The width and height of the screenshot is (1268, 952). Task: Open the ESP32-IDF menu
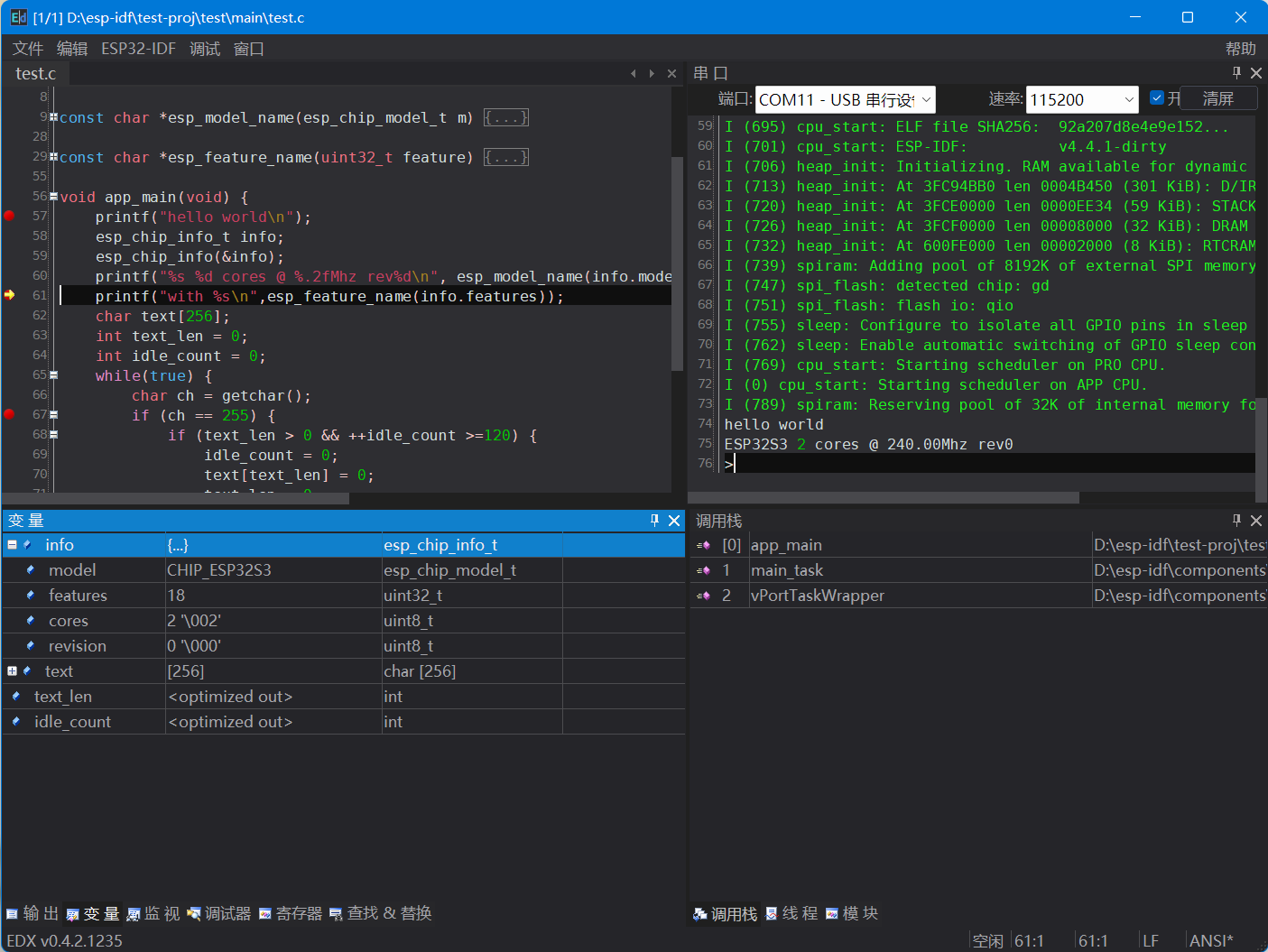138,49
